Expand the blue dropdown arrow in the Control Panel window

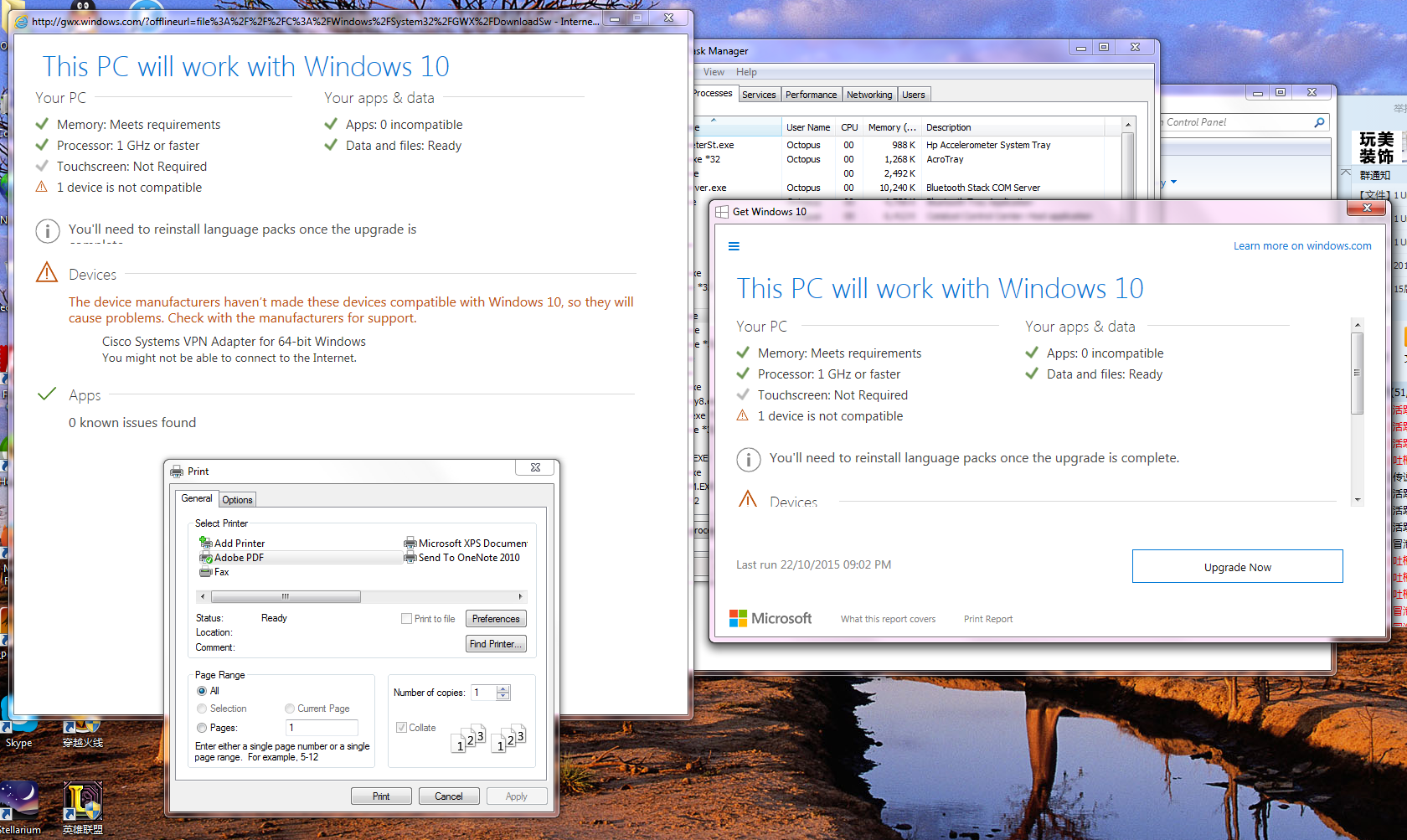[1173, 182]
